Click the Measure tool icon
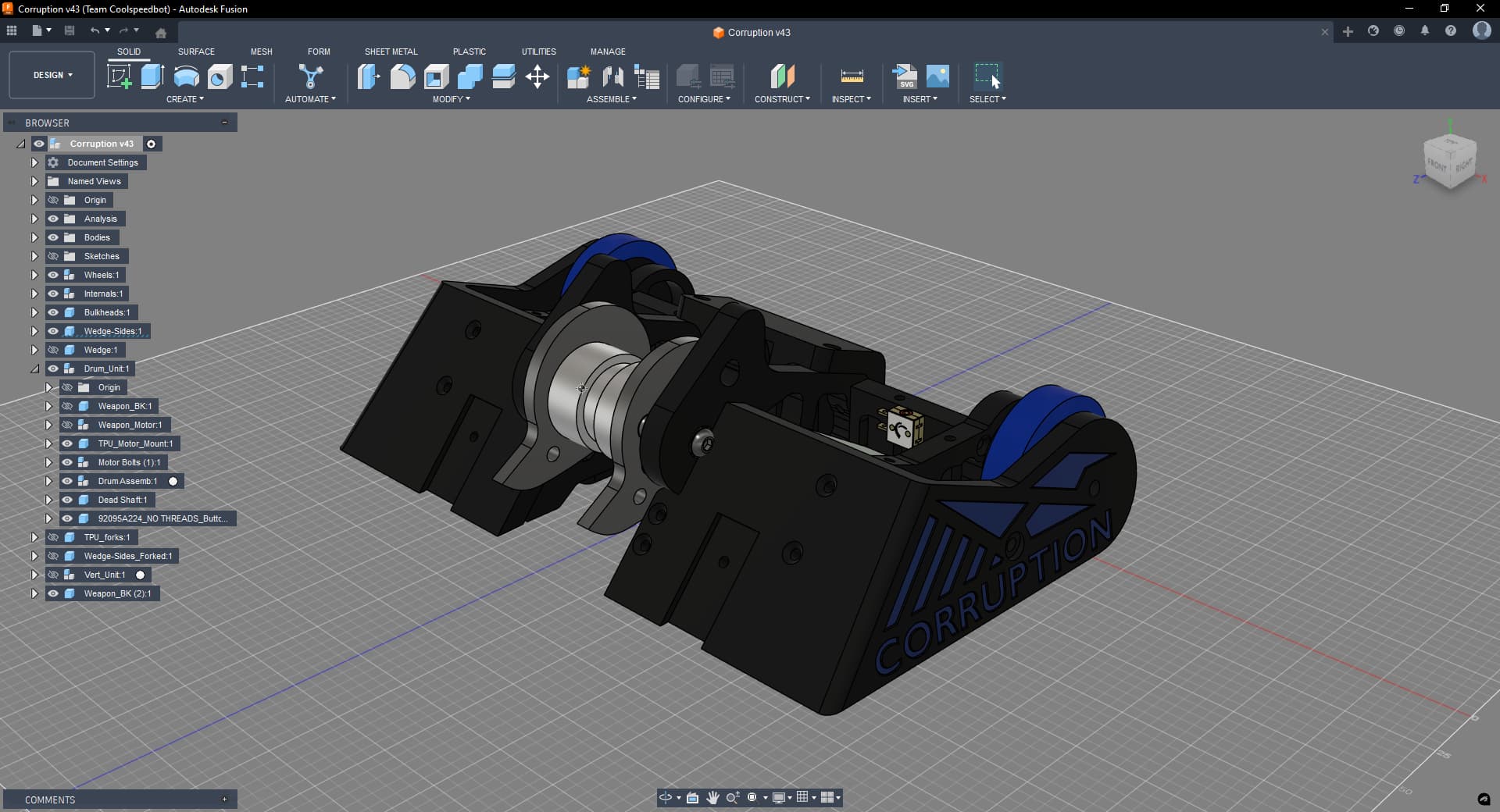 (852, 77)
